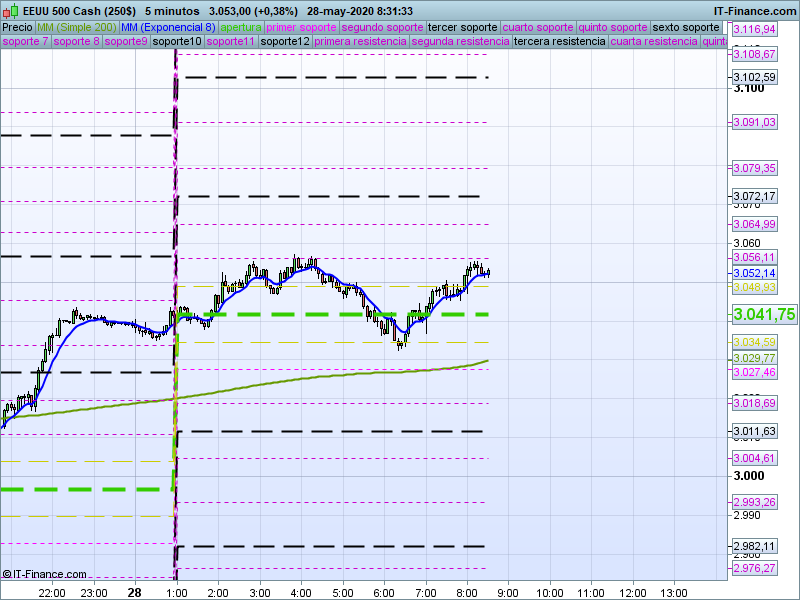
Task: Click the 5 minutos timeframe in title
Action: 171,10
